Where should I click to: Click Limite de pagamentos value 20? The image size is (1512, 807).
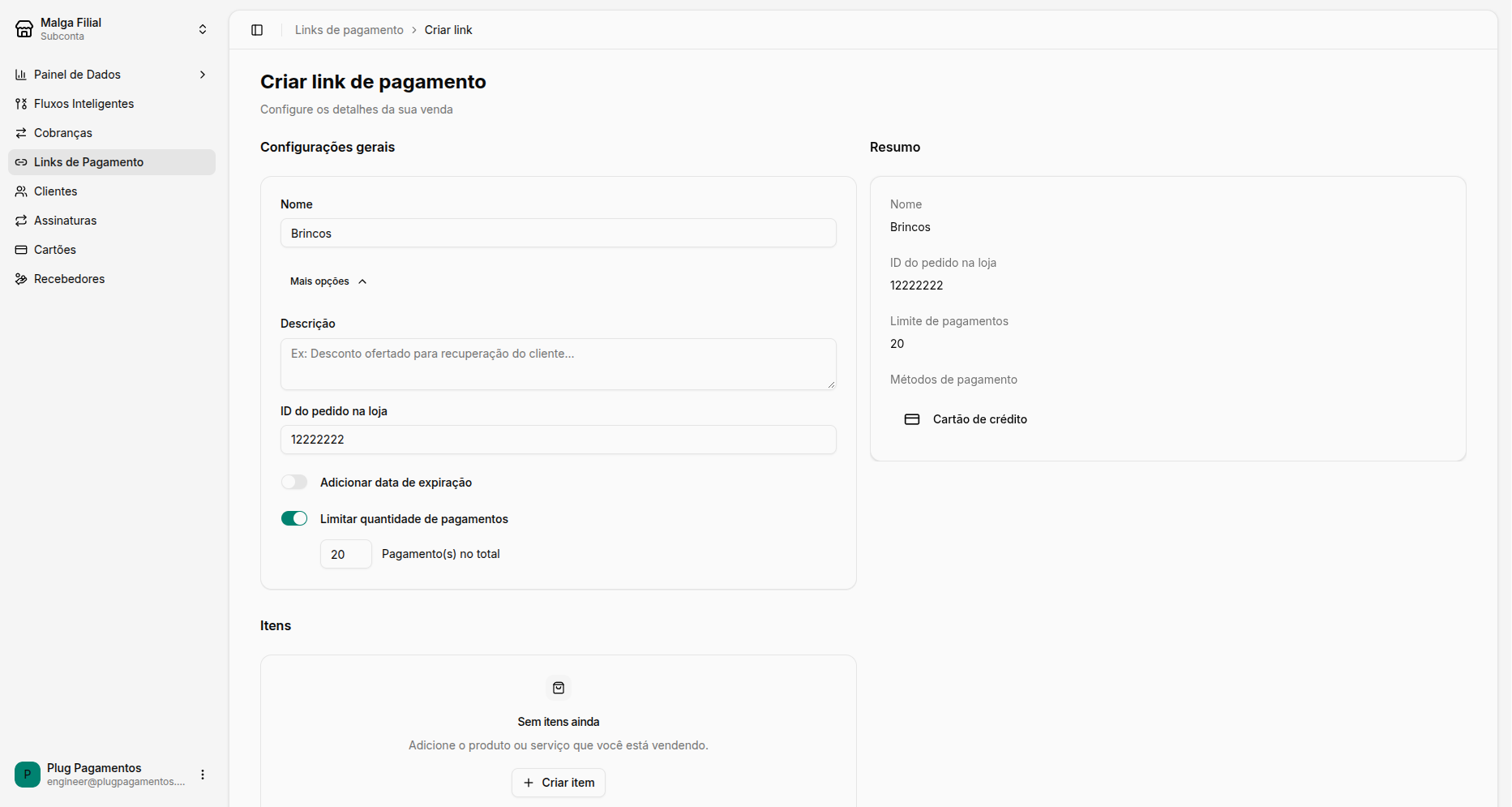[897, 344]
